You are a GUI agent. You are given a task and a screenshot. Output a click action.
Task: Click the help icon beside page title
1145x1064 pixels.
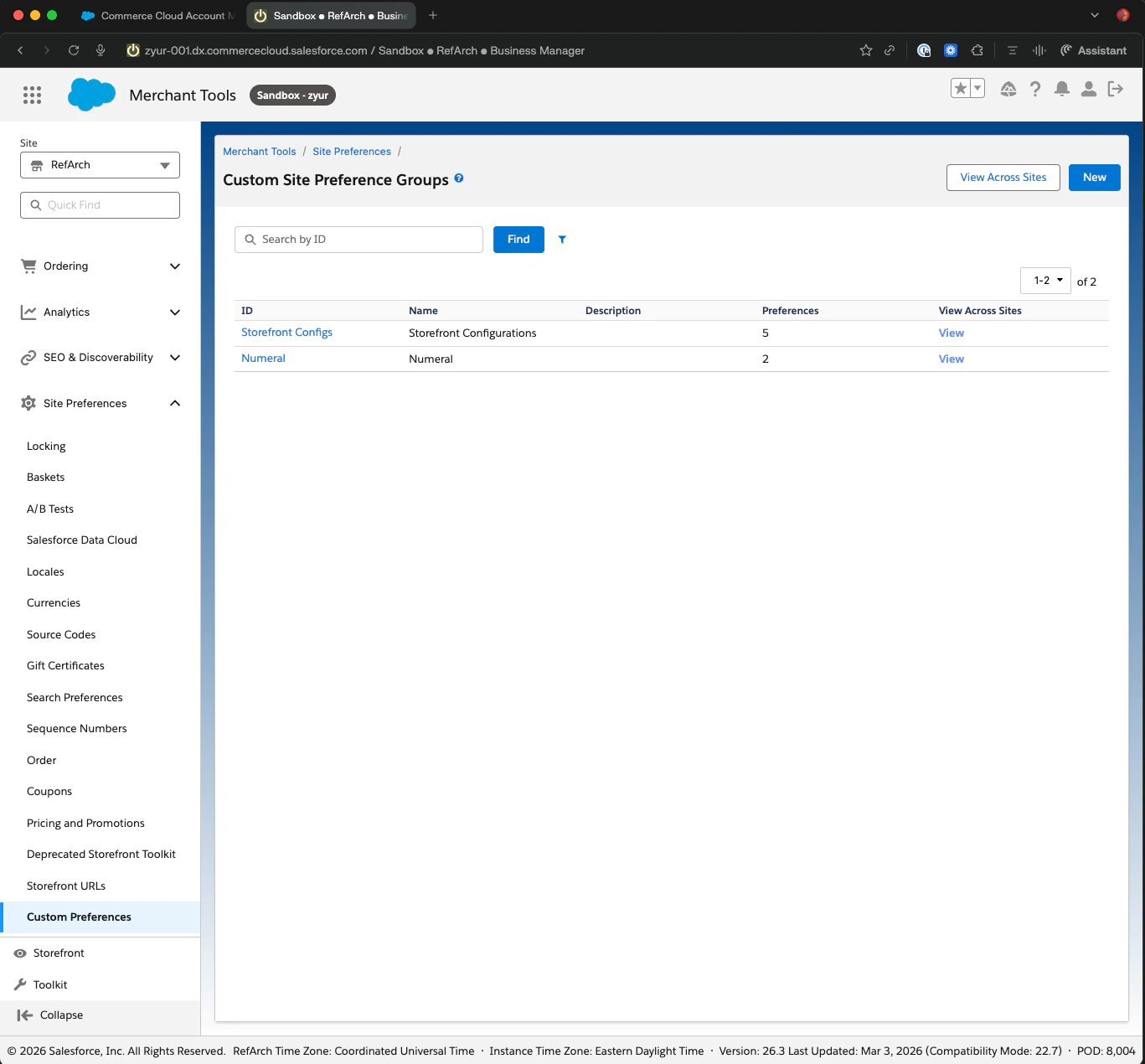click(x=459, y=178)
